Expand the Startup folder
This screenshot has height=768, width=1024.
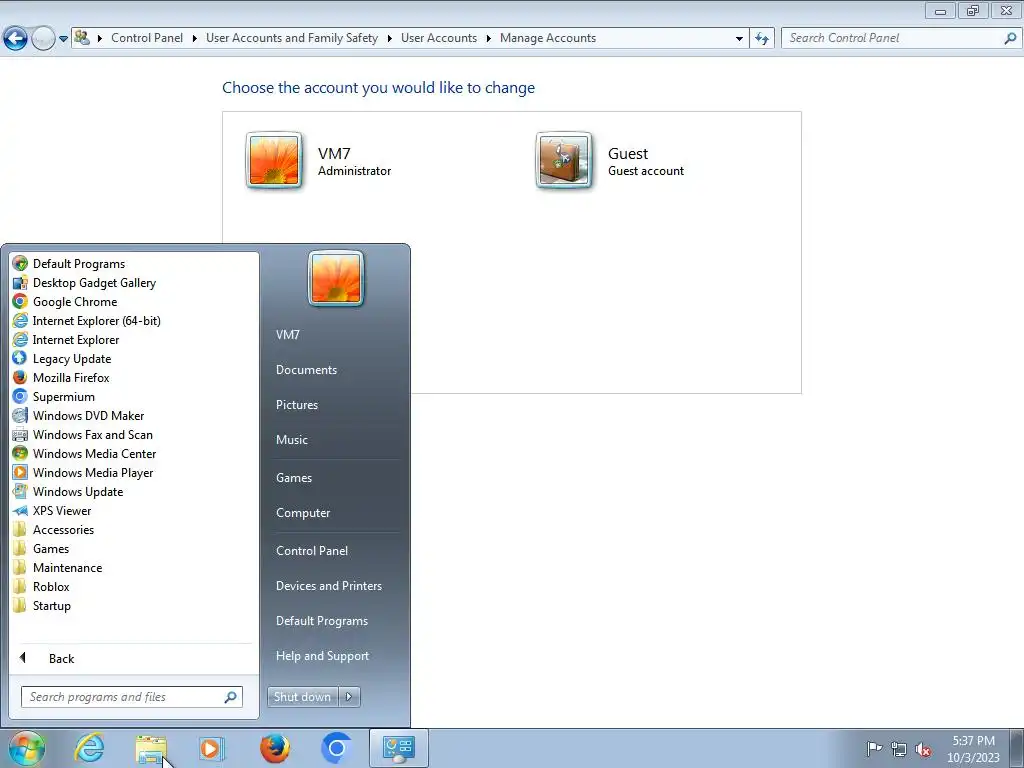point(41,605)
